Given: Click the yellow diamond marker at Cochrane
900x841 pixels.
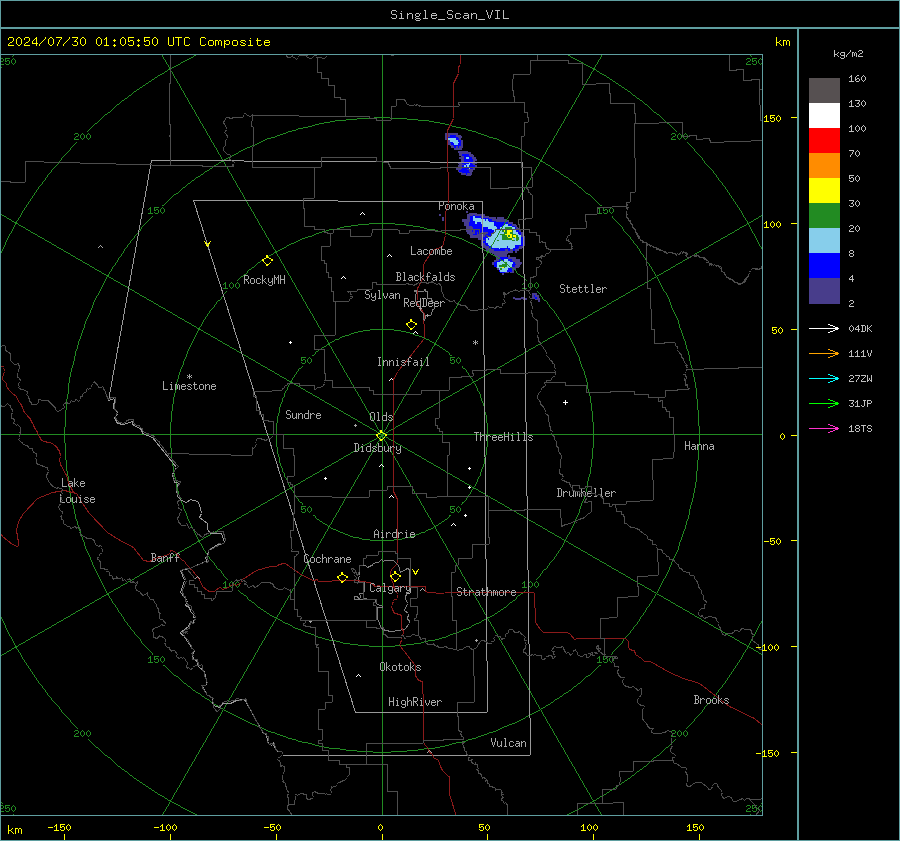Looking at the screenshot, I should (x=342, y=578).
